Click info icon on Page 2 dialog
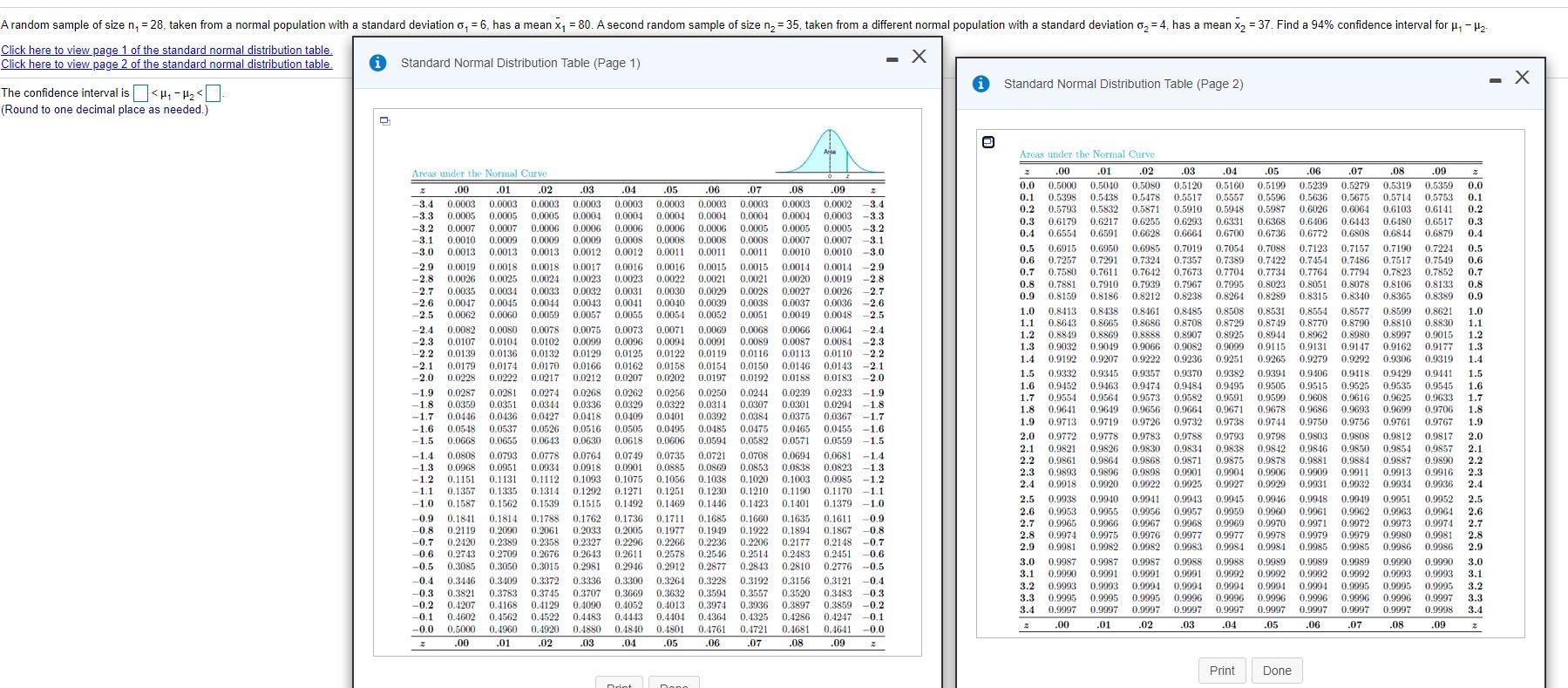Viewport: 1568px width, 688px height. click(981, 84)
